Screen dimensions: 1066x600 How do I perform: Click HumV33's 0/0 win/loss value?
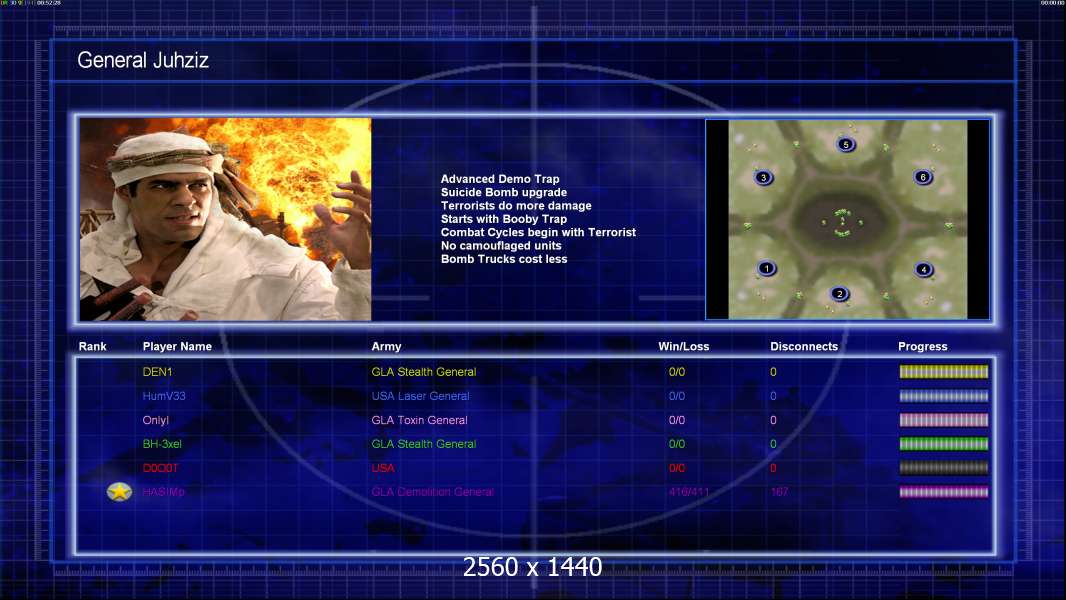676,395
